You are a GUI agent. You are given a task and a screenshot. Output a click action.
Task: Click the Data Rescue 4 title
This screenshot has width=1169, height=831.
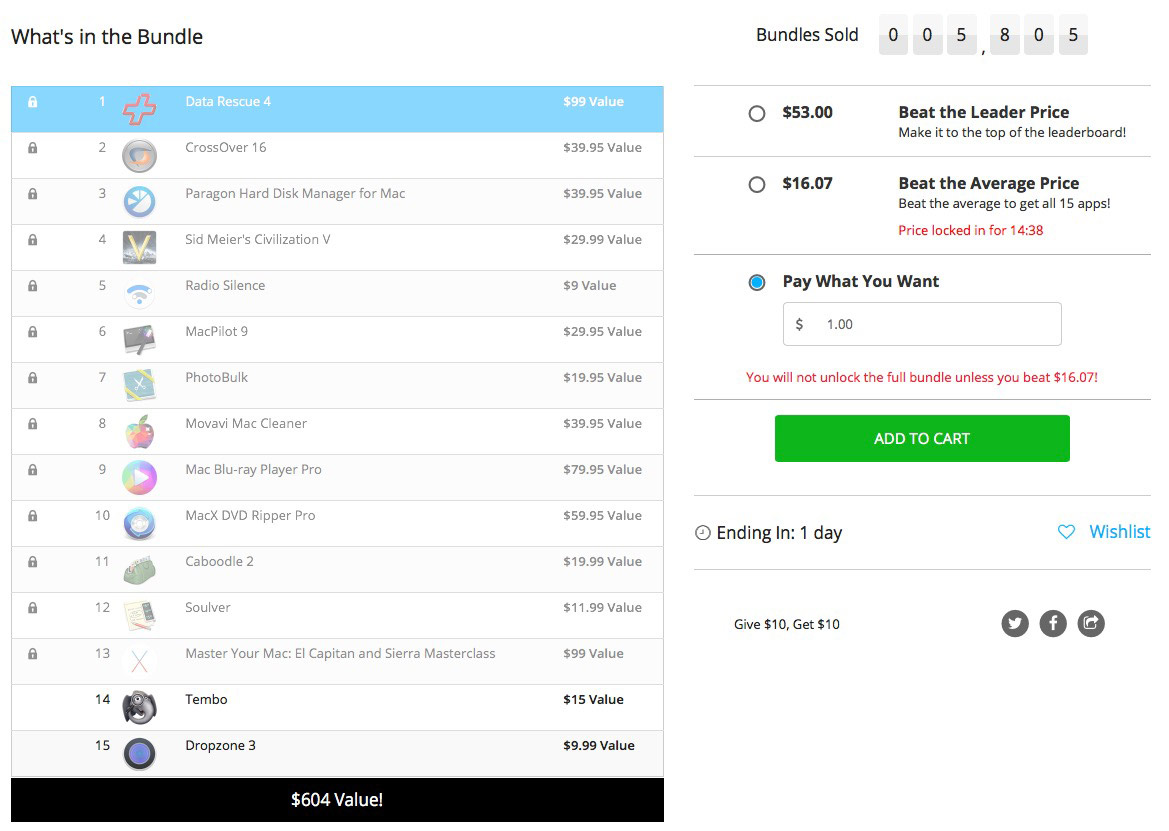(228, 101)
